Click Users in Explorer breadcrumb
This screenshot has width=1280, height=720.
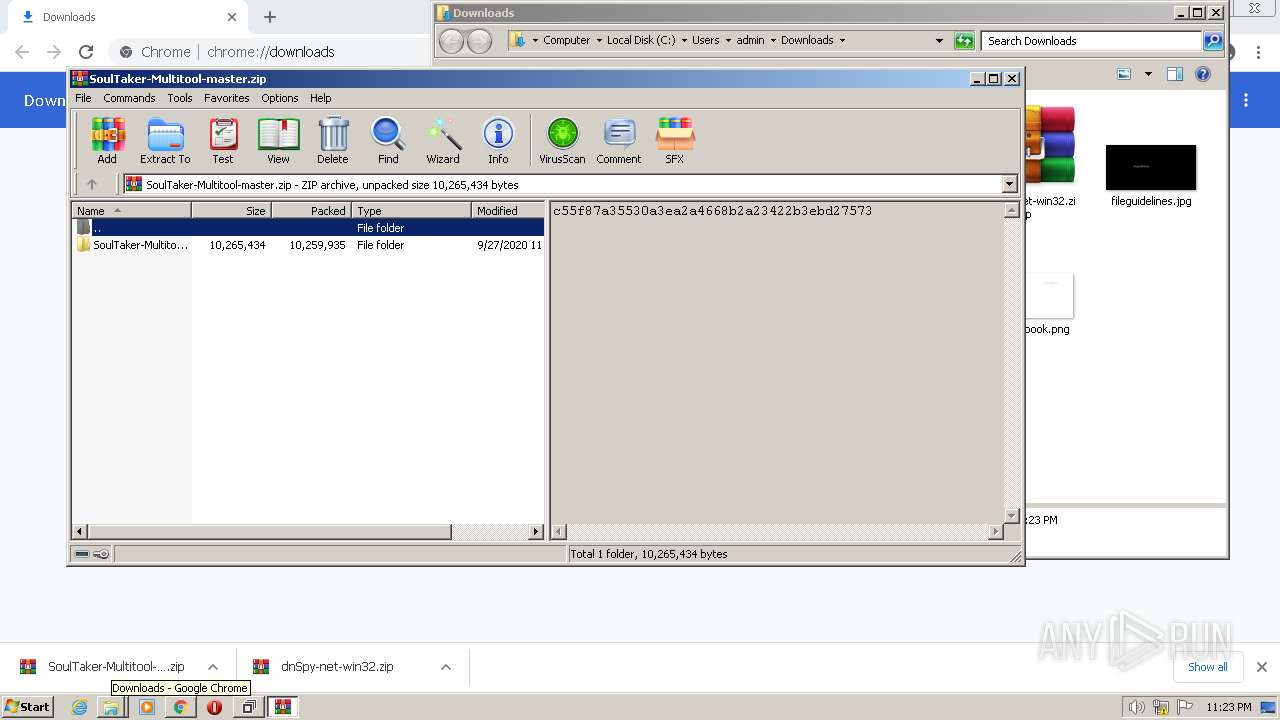[x=705, y=40]
